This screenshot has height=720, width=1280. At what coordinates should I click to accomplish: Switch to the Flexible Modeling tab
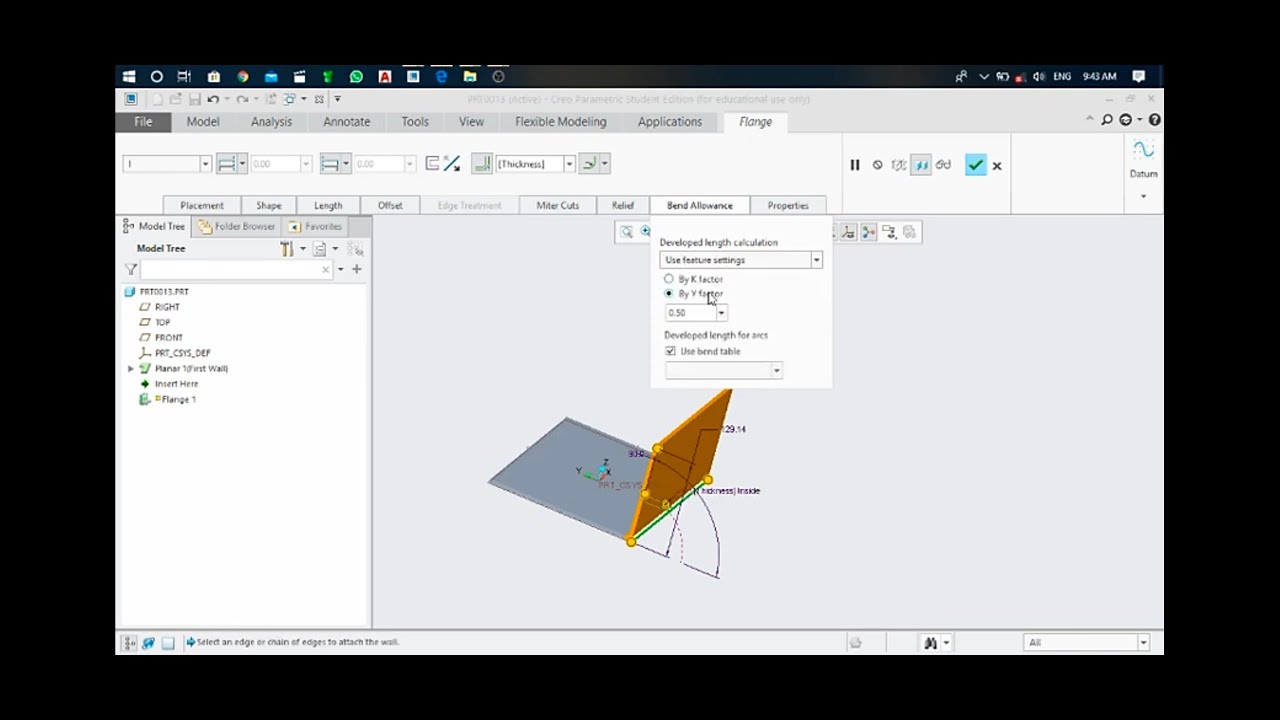[x=561, y=121]
